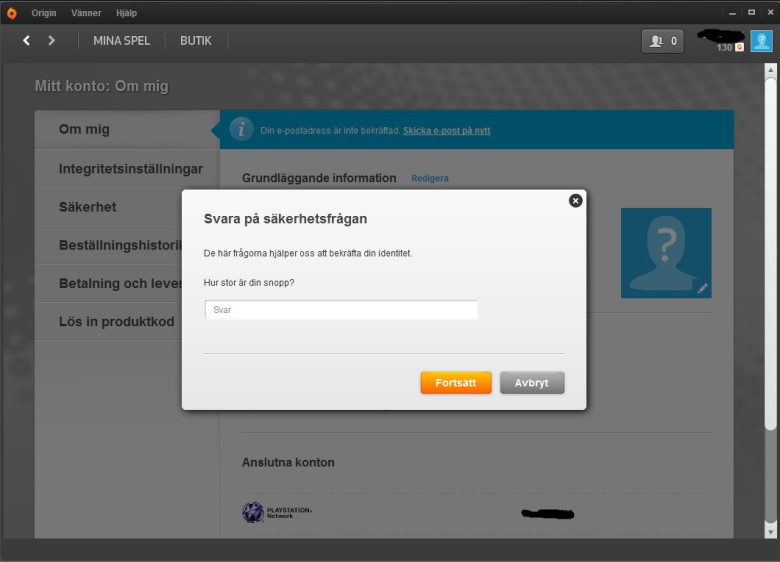Edit profile picture pencil icon
Viewport: 780px width, 562px height.
tap(702, 288)
